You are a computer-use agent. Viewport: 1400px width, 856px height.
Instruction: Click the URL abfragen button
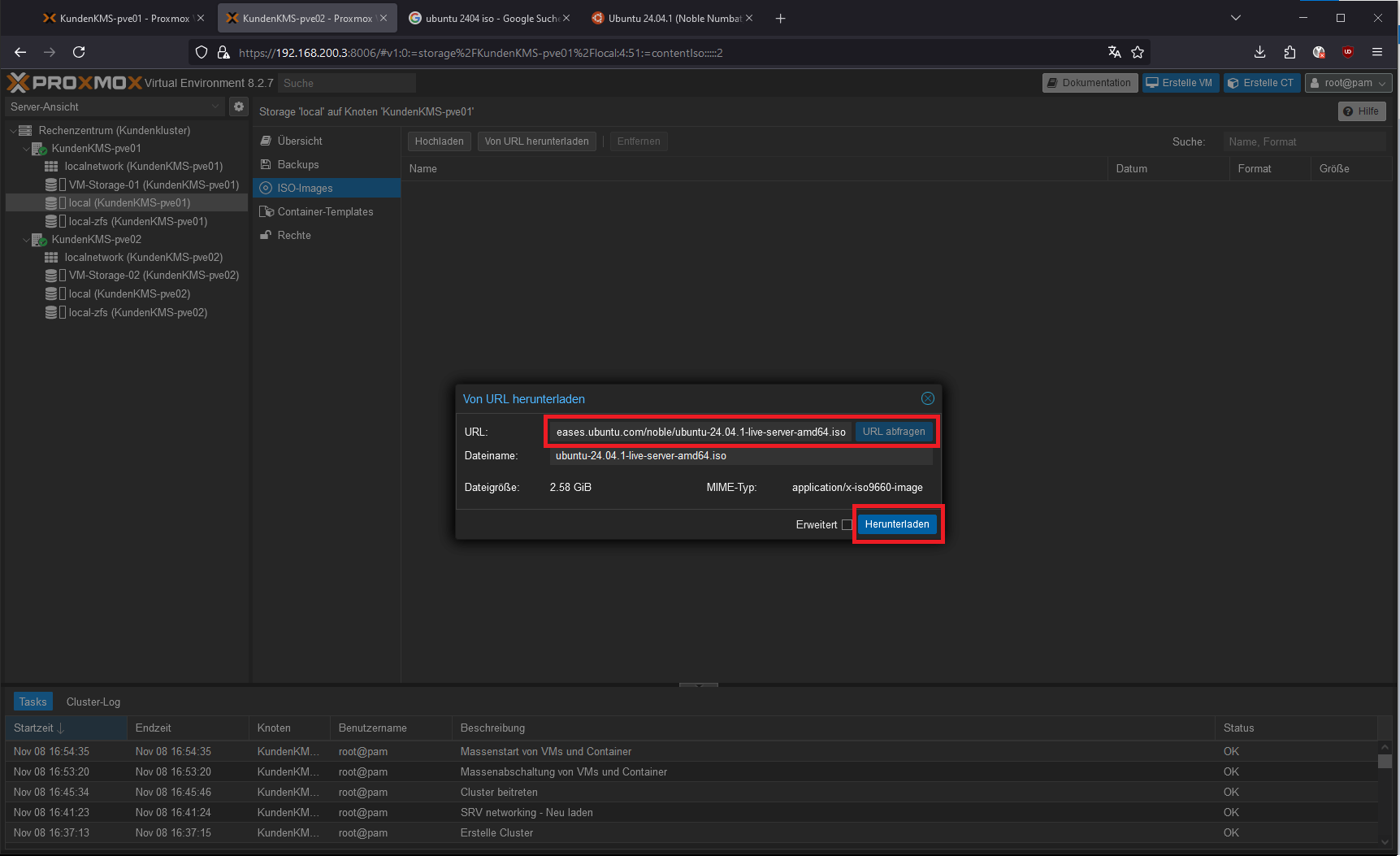point(894,432)
